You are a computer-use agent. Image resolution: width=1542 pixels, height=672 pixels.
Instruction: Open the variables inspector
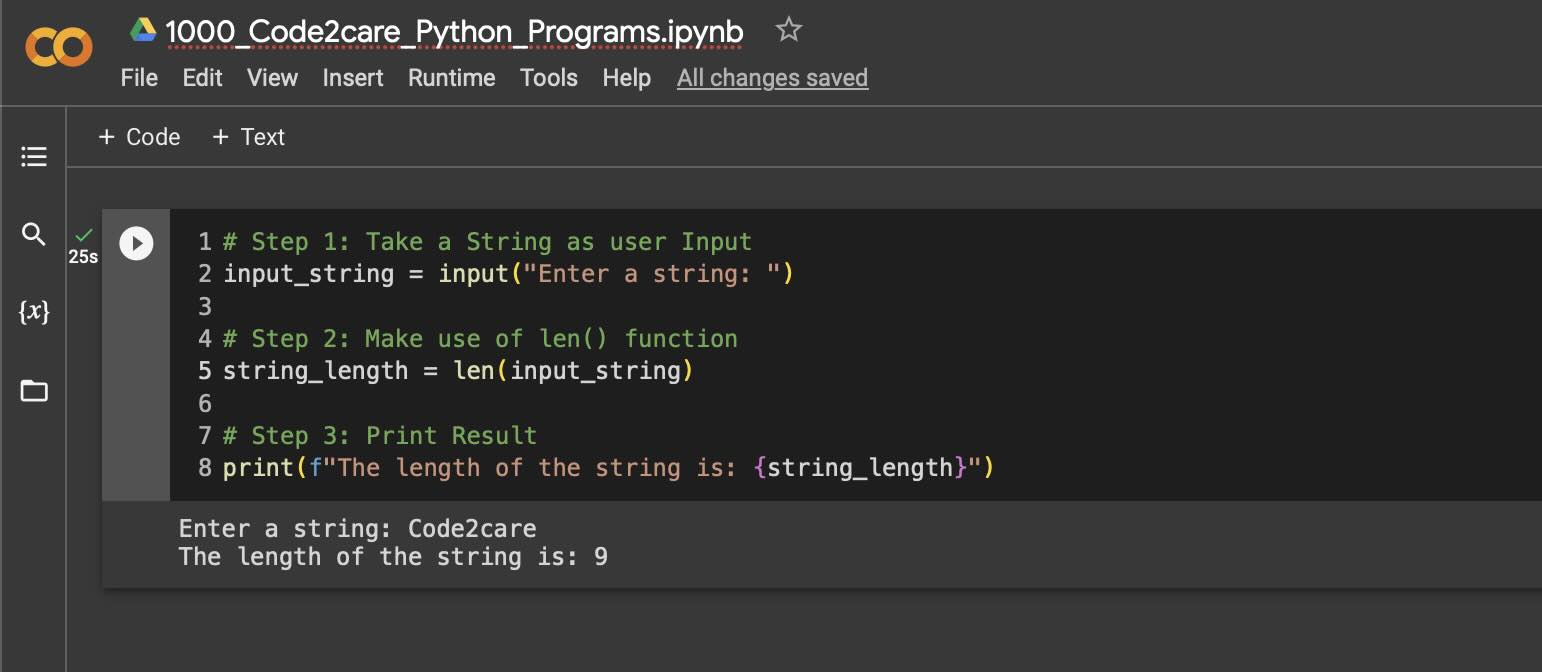pyautogui.click(x=33, y=312)
